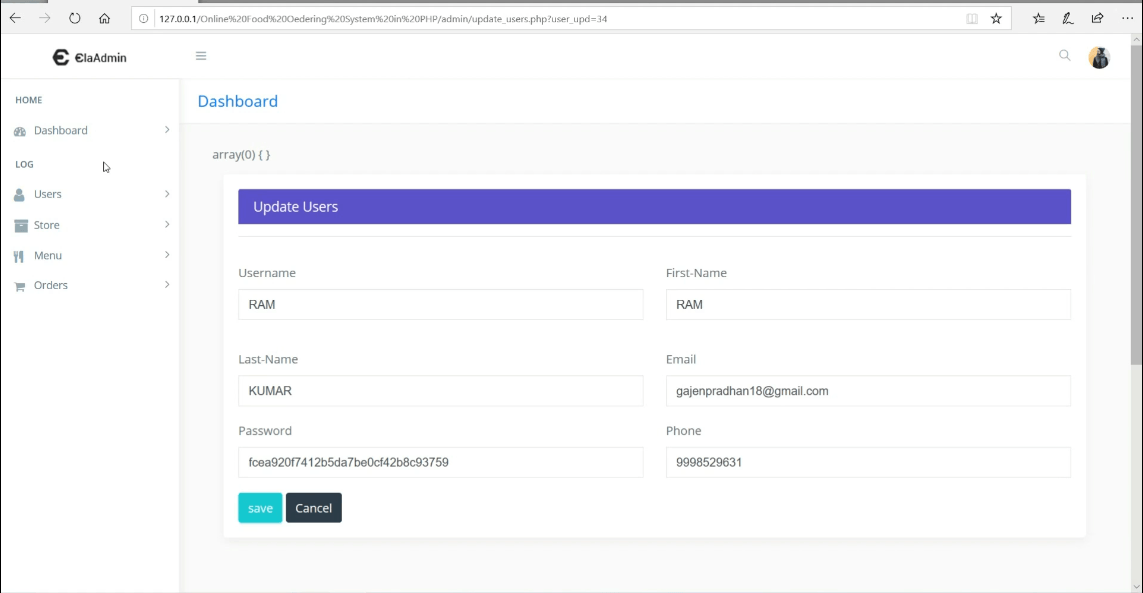Image resolution: width=1143 pixels, height=593 pixels.
Task: Open the search magnifier icon
Action: pyautogui.click(x=1064, y=56)
